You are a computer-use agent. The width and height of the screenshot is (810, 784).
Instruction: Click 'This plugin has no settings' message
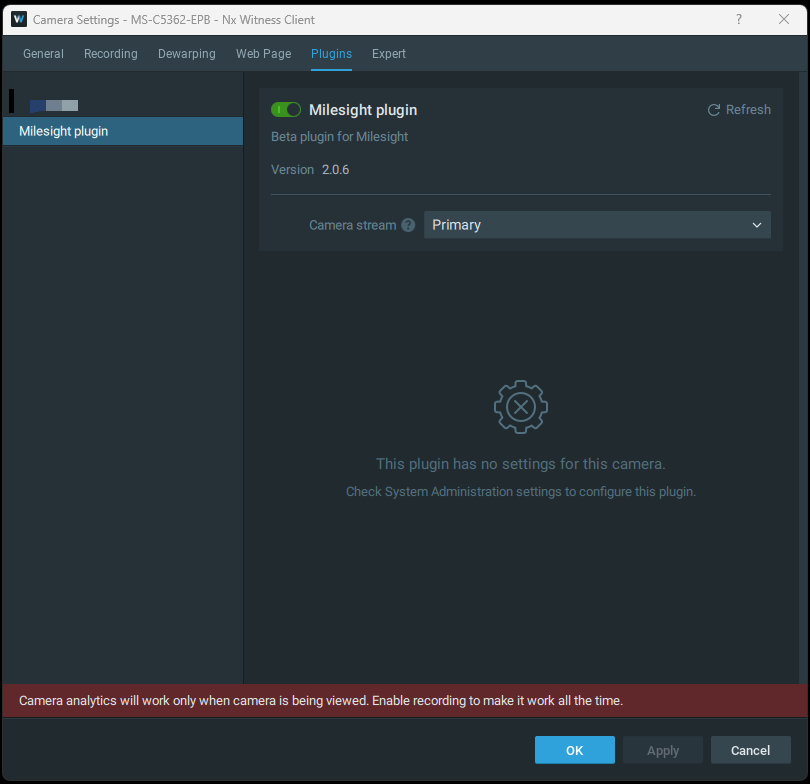(x=521, y=464)
